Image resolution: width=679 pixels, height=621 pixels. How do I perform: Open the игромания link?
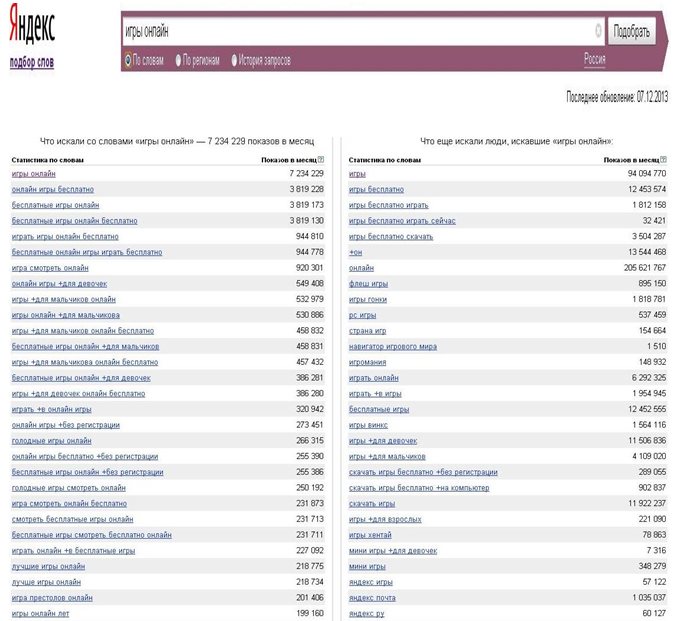pyautogui.click(x=367, y=362)
